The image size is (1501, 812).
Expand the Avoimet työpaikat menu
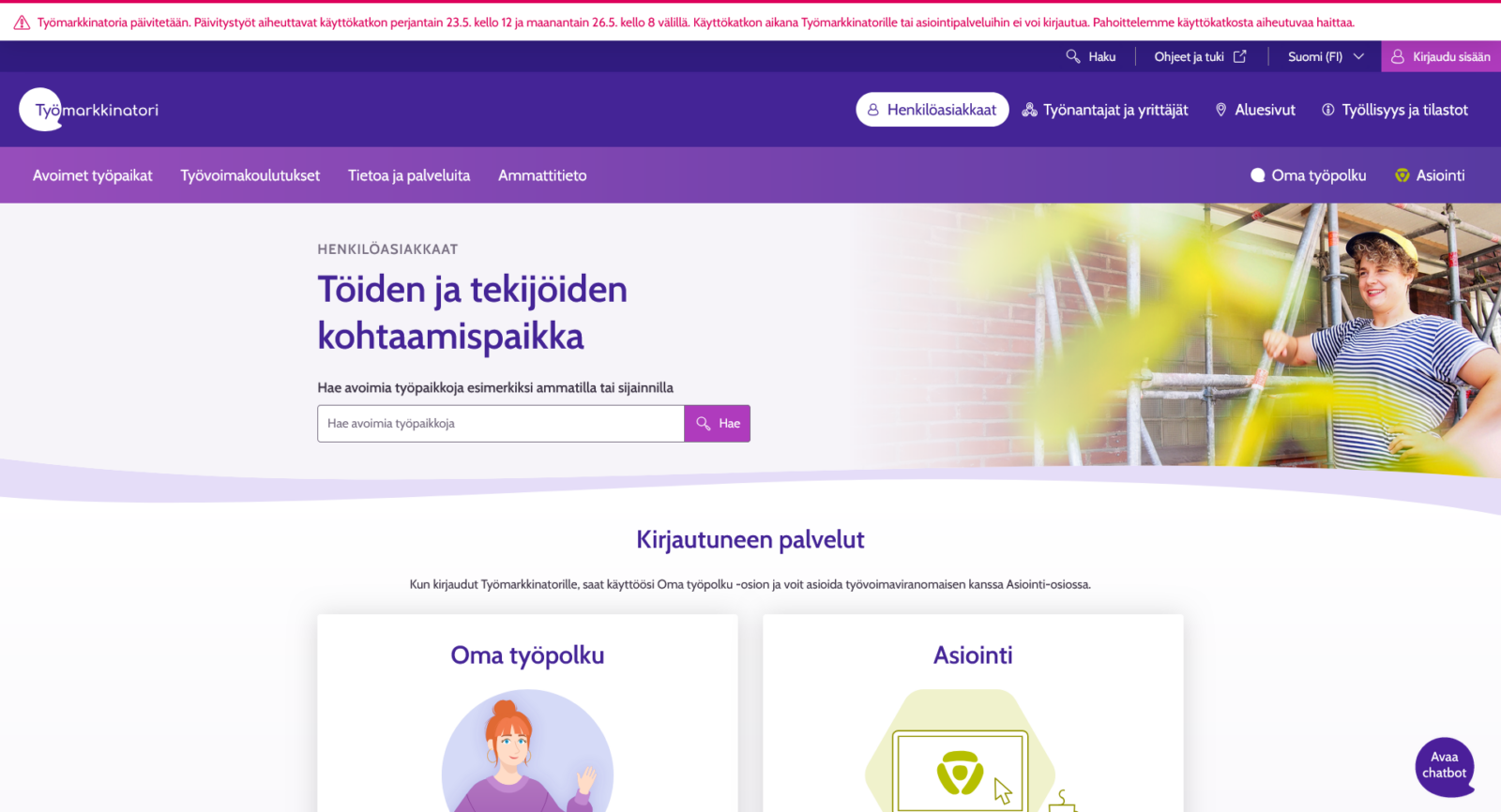93,175
